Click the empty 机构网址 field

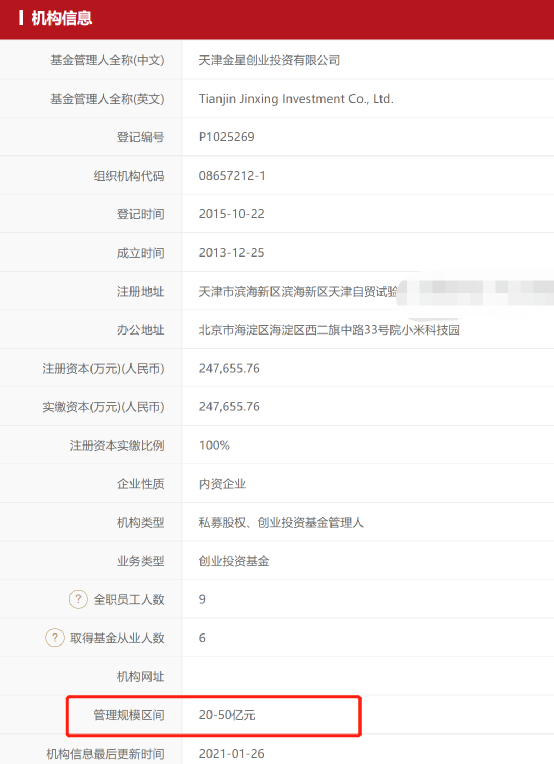[x=368, y=676]
